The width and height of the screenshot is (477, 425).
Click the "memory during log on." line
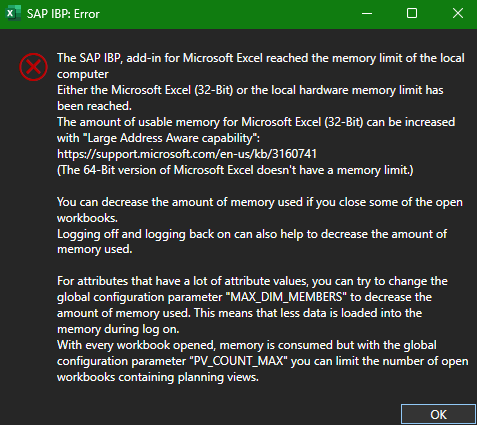pyautogui.click(x=118, y=329)
